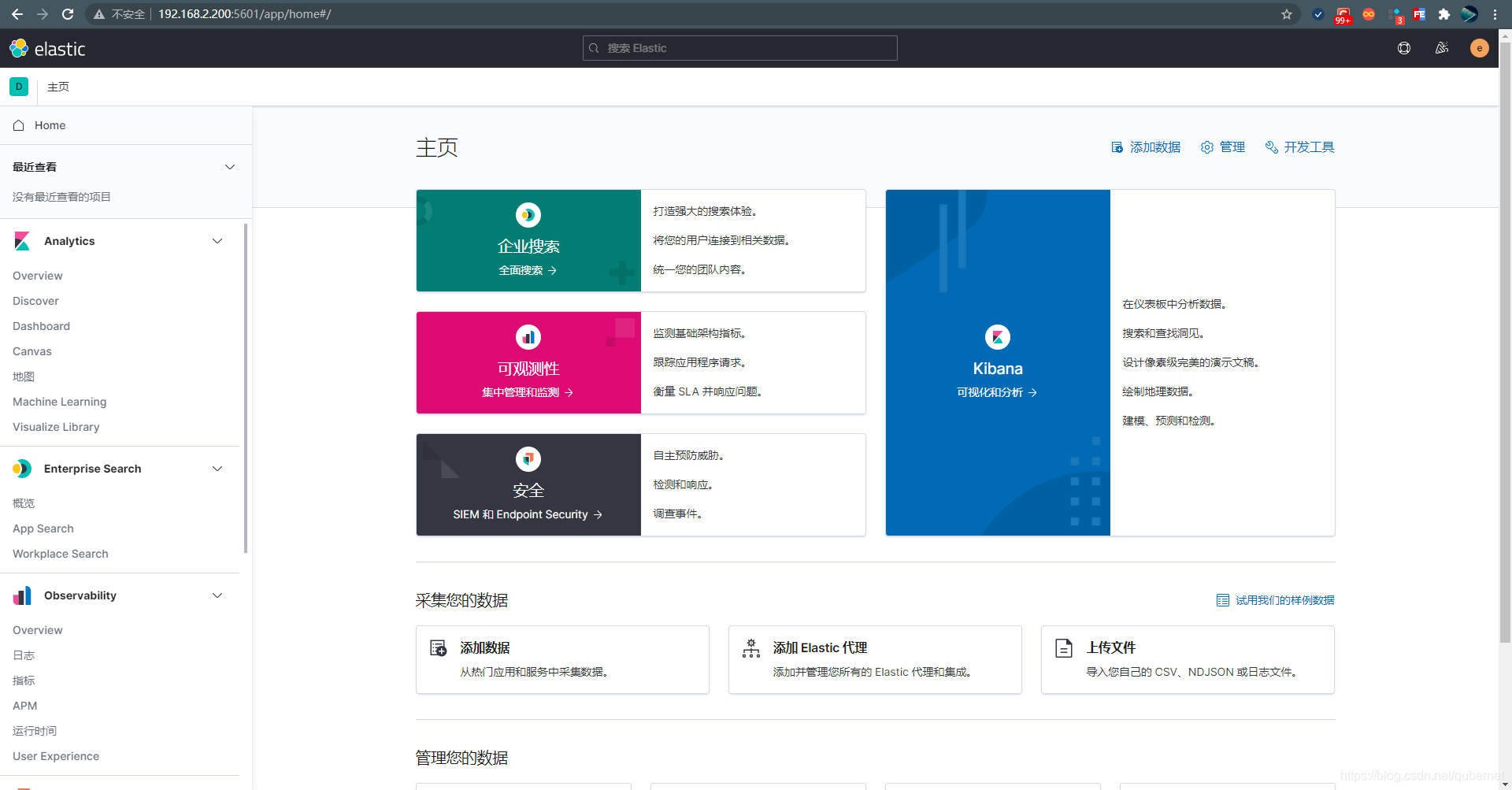Click the 安全 card shield icon
This screenshot has height=790, width=1512.
click(528, 459)
